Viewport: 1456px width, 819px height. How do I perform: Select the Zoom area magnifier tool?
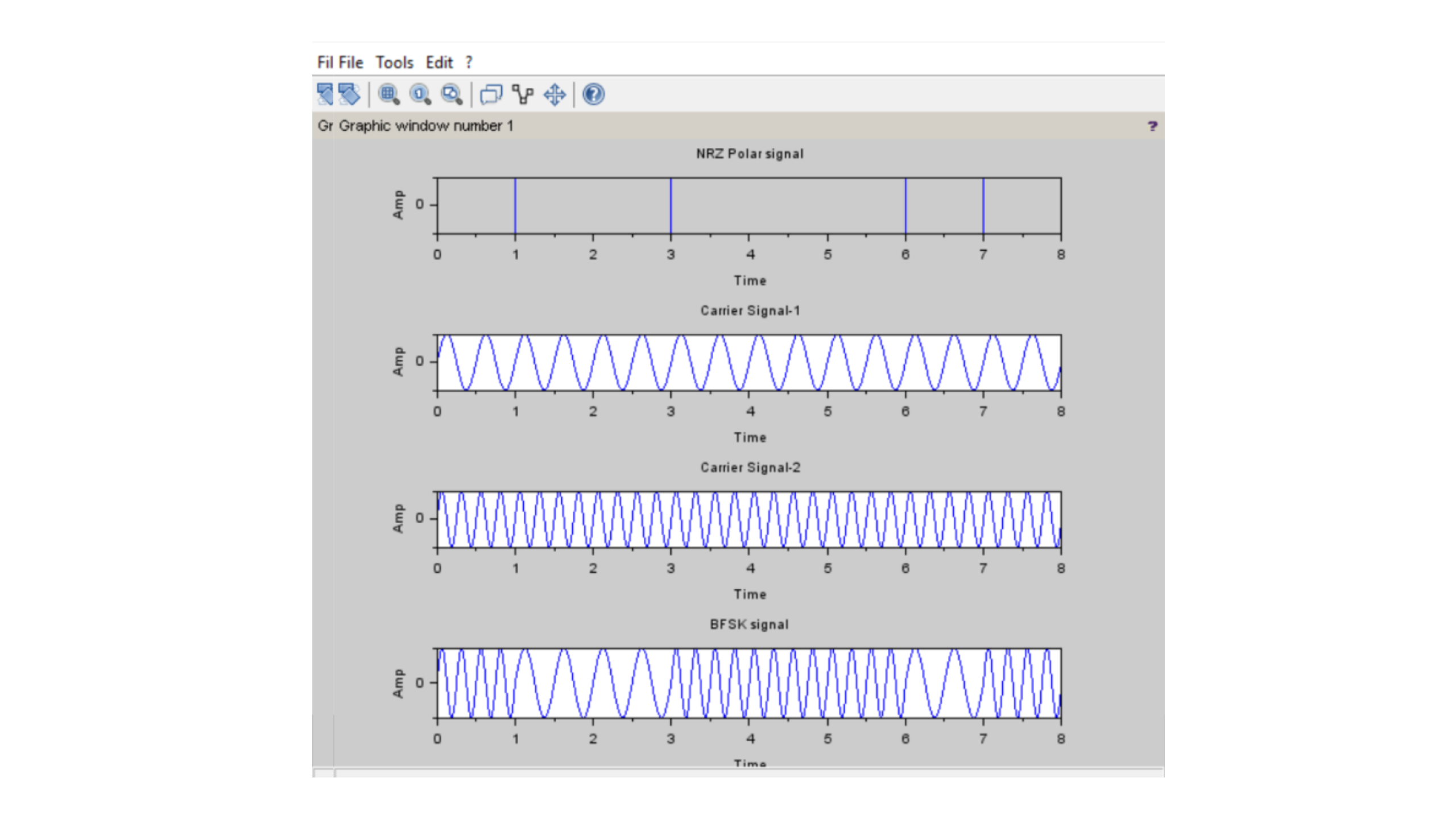coord(389,94)
